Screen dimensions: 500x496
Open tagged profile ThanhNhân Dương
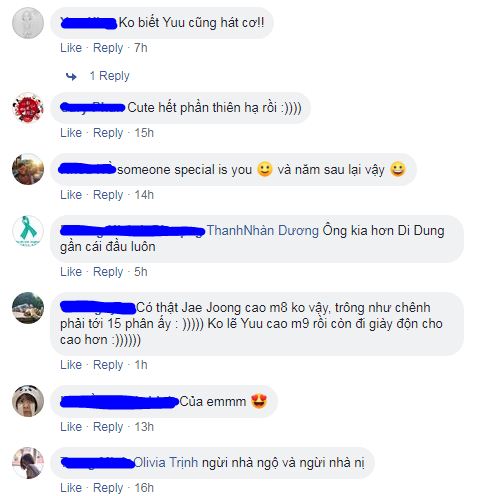pos(263,230)
